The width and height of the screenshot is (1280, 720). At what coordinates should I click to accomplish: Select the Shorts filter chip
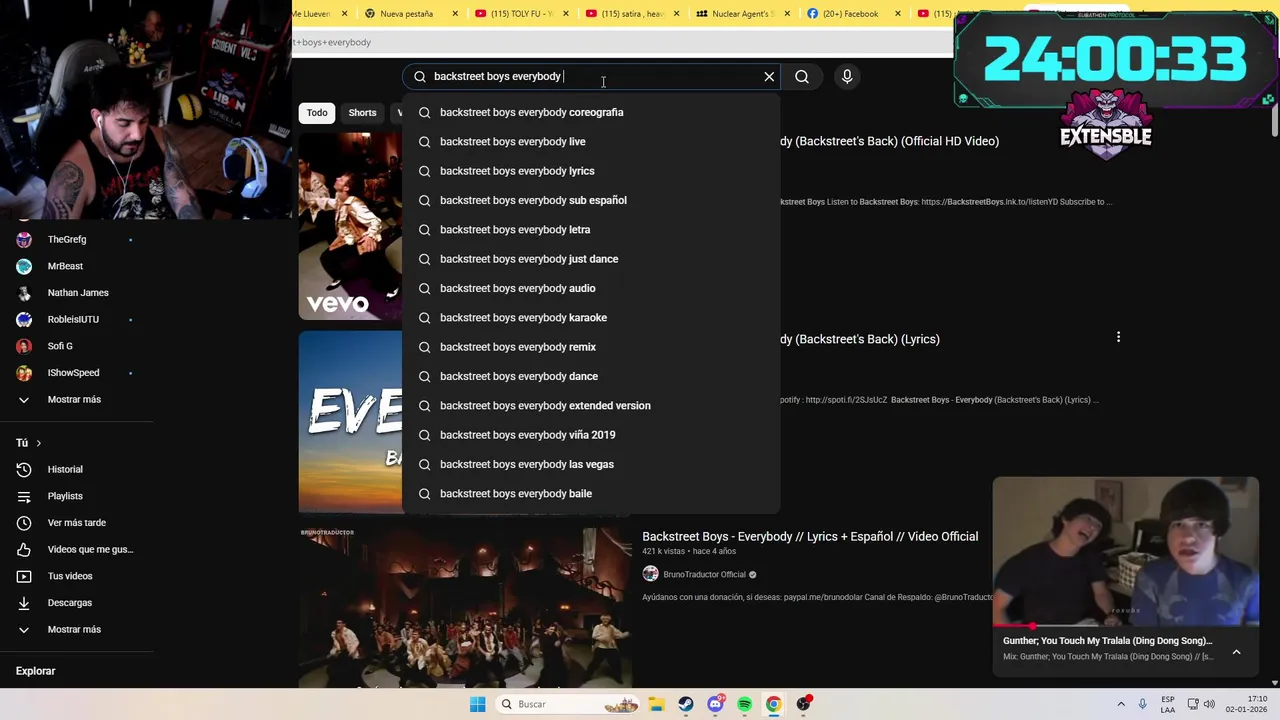click(362, 113)
